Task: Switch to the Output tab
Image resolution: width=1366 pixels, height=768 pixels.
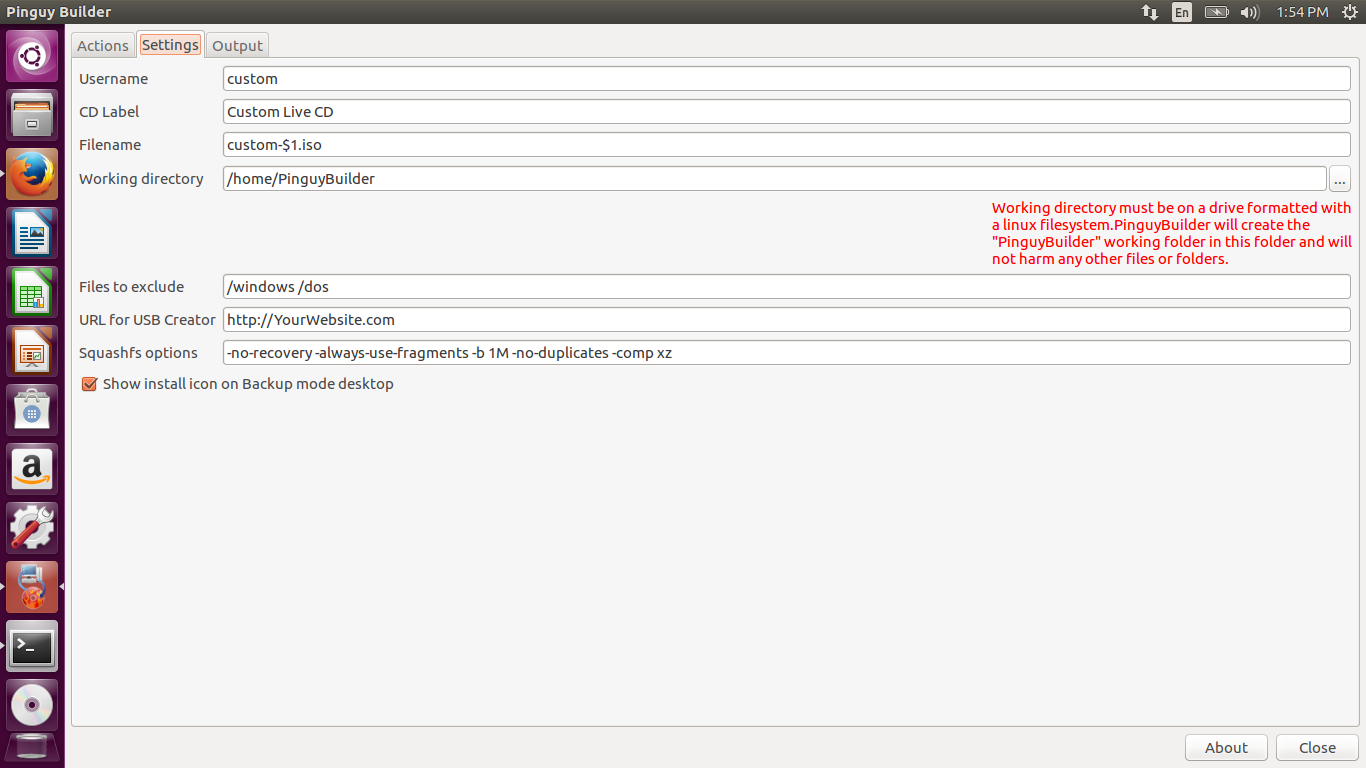Action: 237,46
